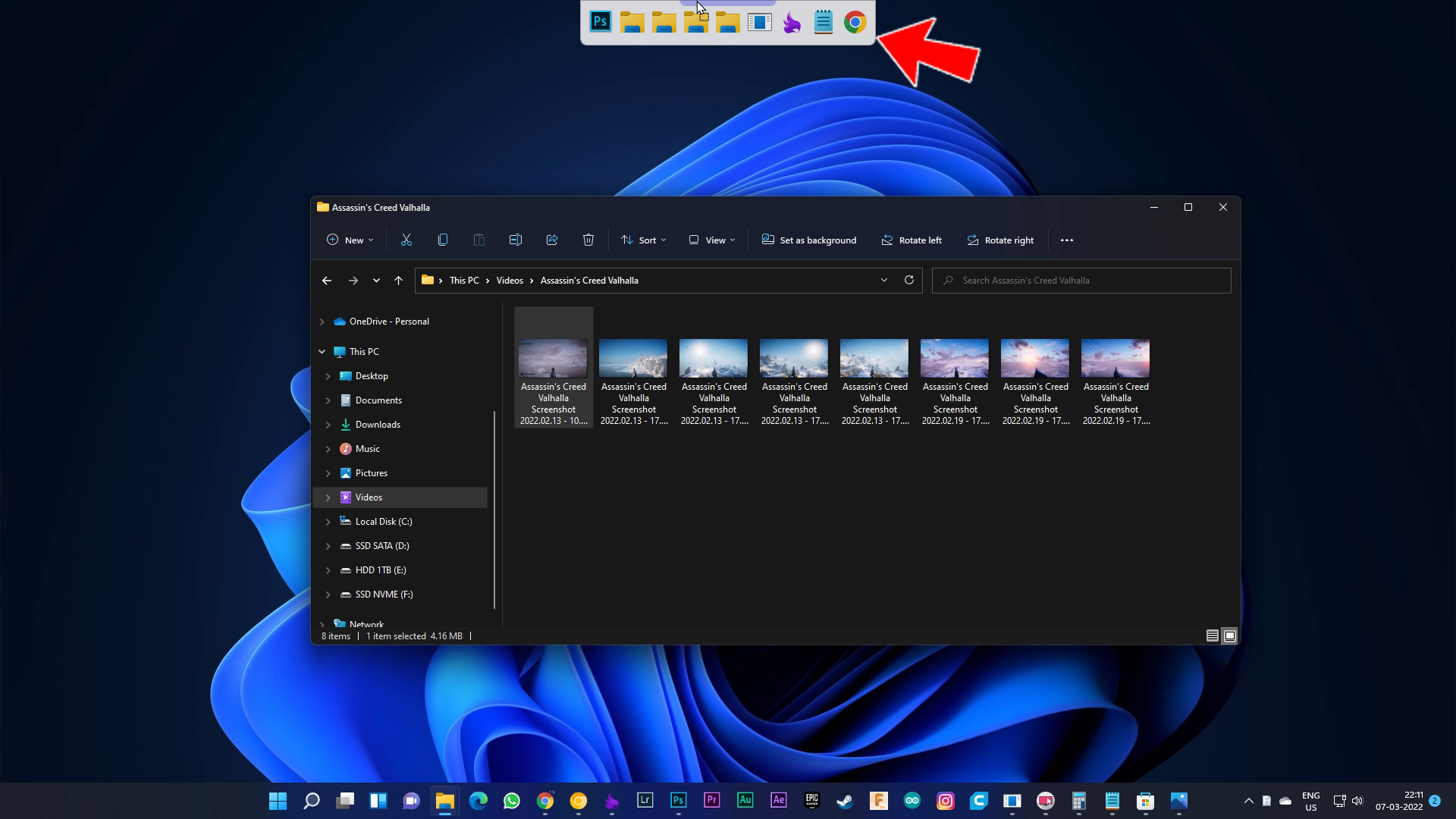This screenshot has height=819, width=1456.
Task: Open Chrome from the floating dock
Action: pyautogui.click(x=855, y=22)
